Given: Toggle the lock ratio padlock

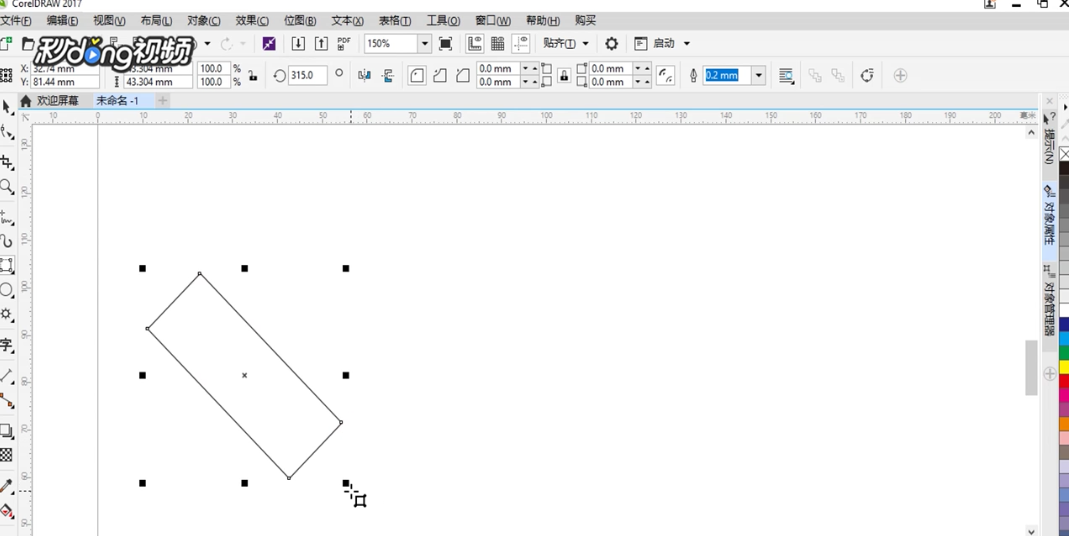Looking at the screenshot, I should tap(253, 75).
